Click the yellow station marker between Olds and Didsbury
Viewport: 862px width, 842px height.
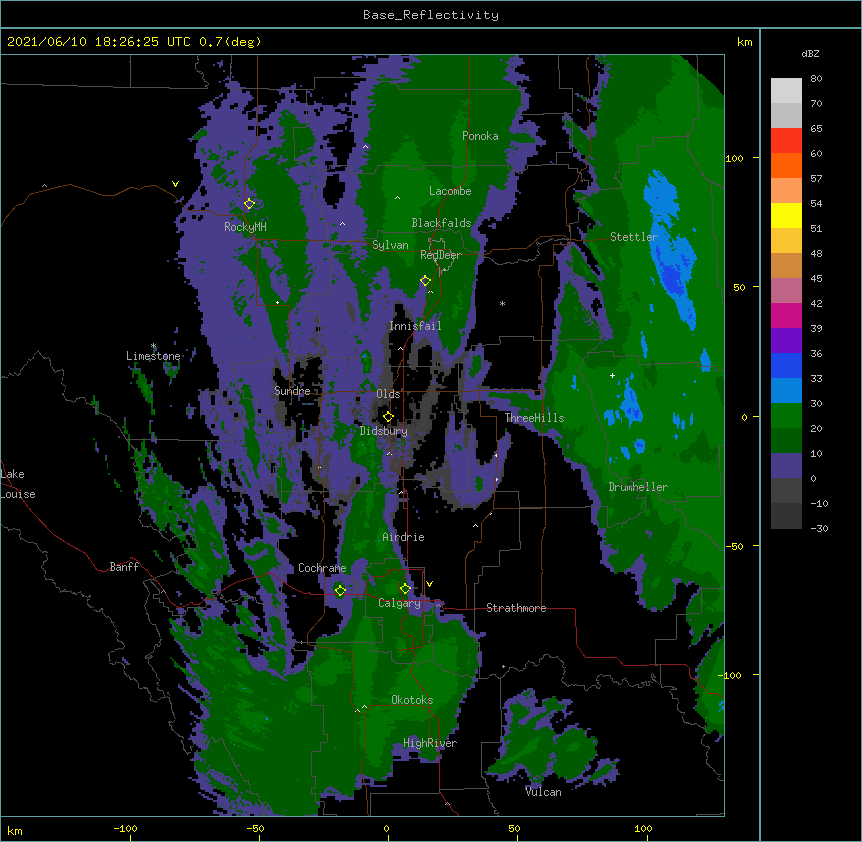point(388,417)
